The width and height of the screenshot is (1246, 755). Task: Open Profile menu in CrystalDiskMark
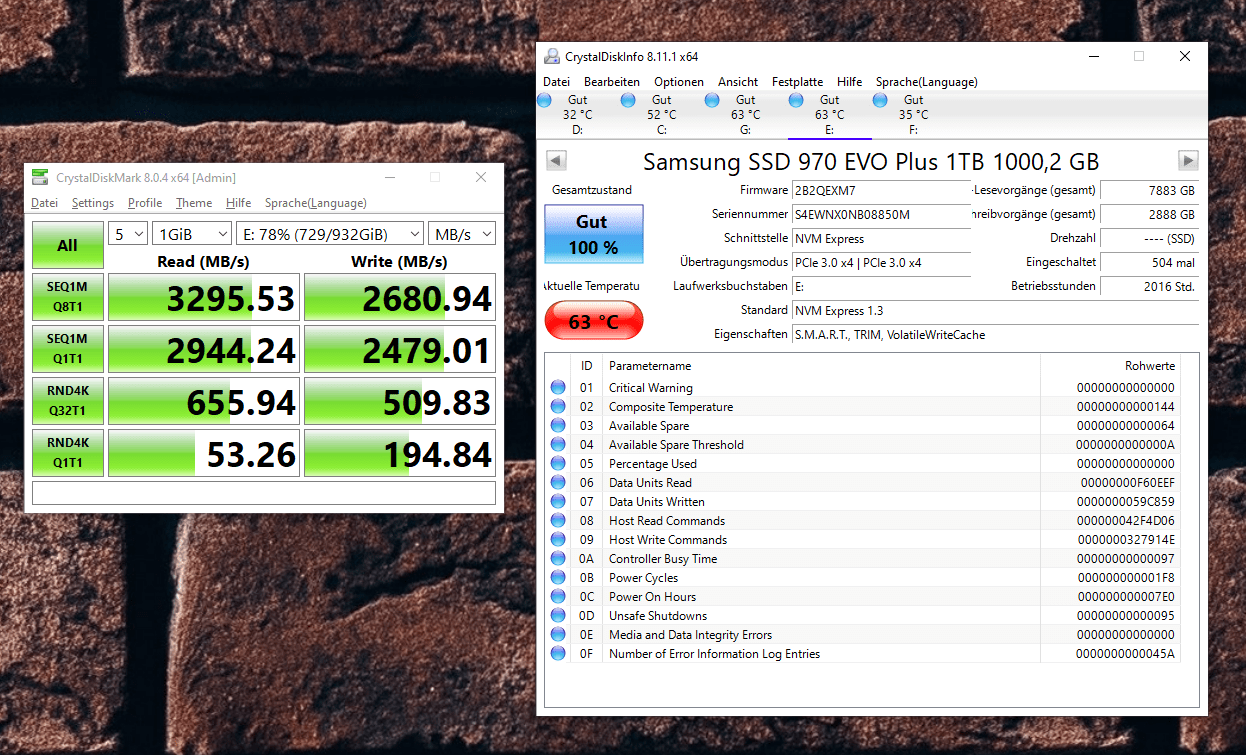click(145, 203)
